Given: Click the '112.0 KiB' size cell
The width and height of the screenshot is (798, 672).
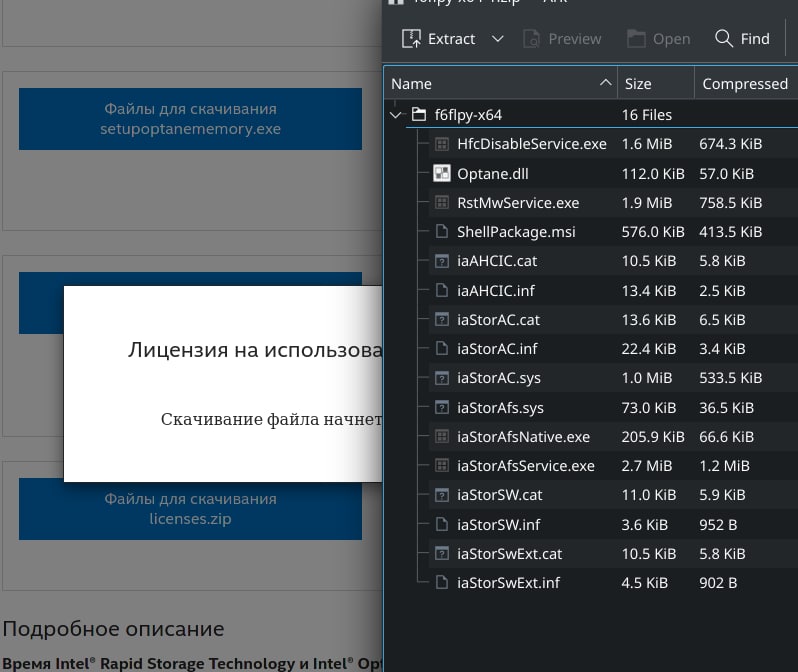Looking at the screenshot, I should coord(653,174).
